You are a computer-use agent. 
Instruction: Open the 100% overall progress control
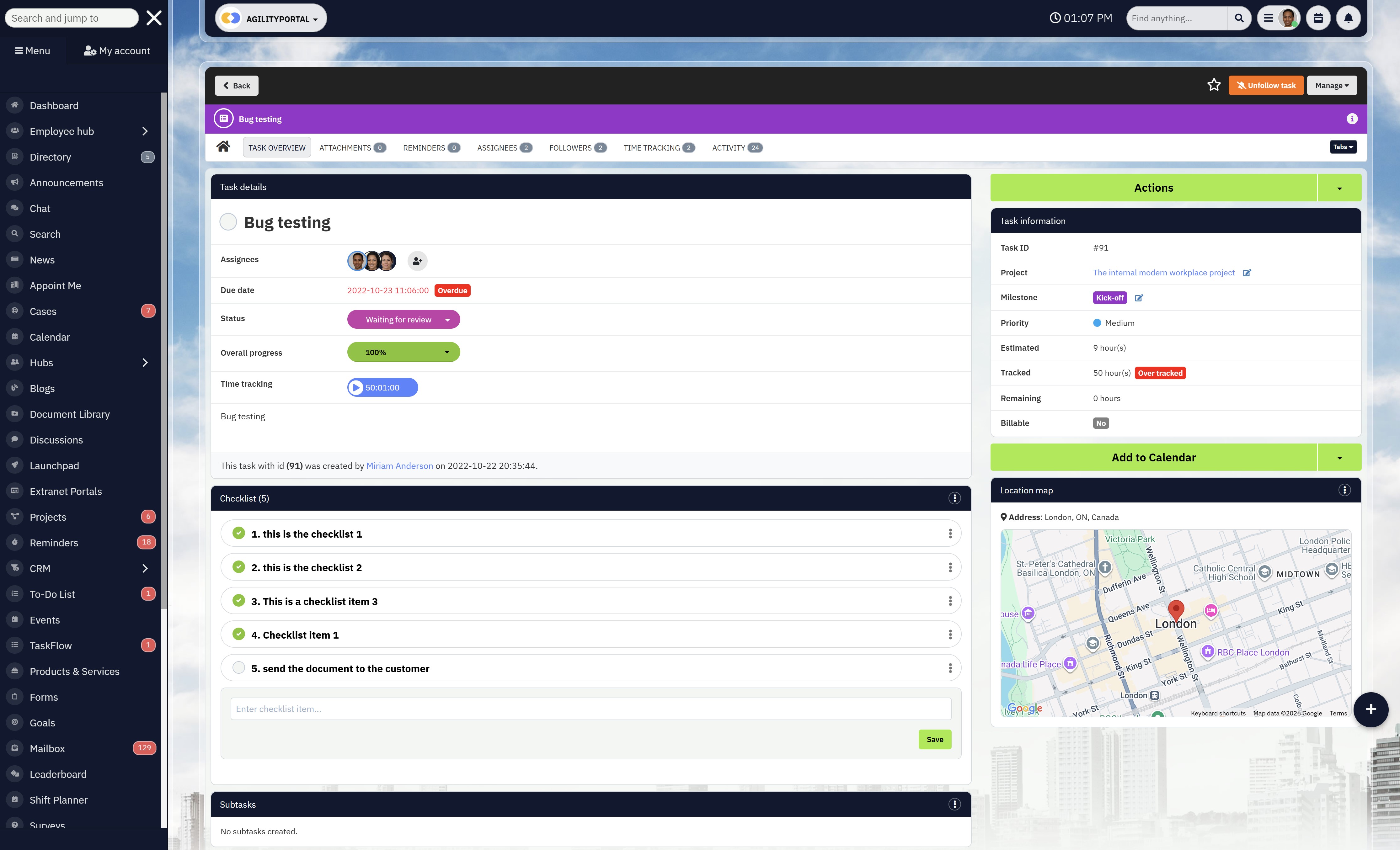point(403,352)
